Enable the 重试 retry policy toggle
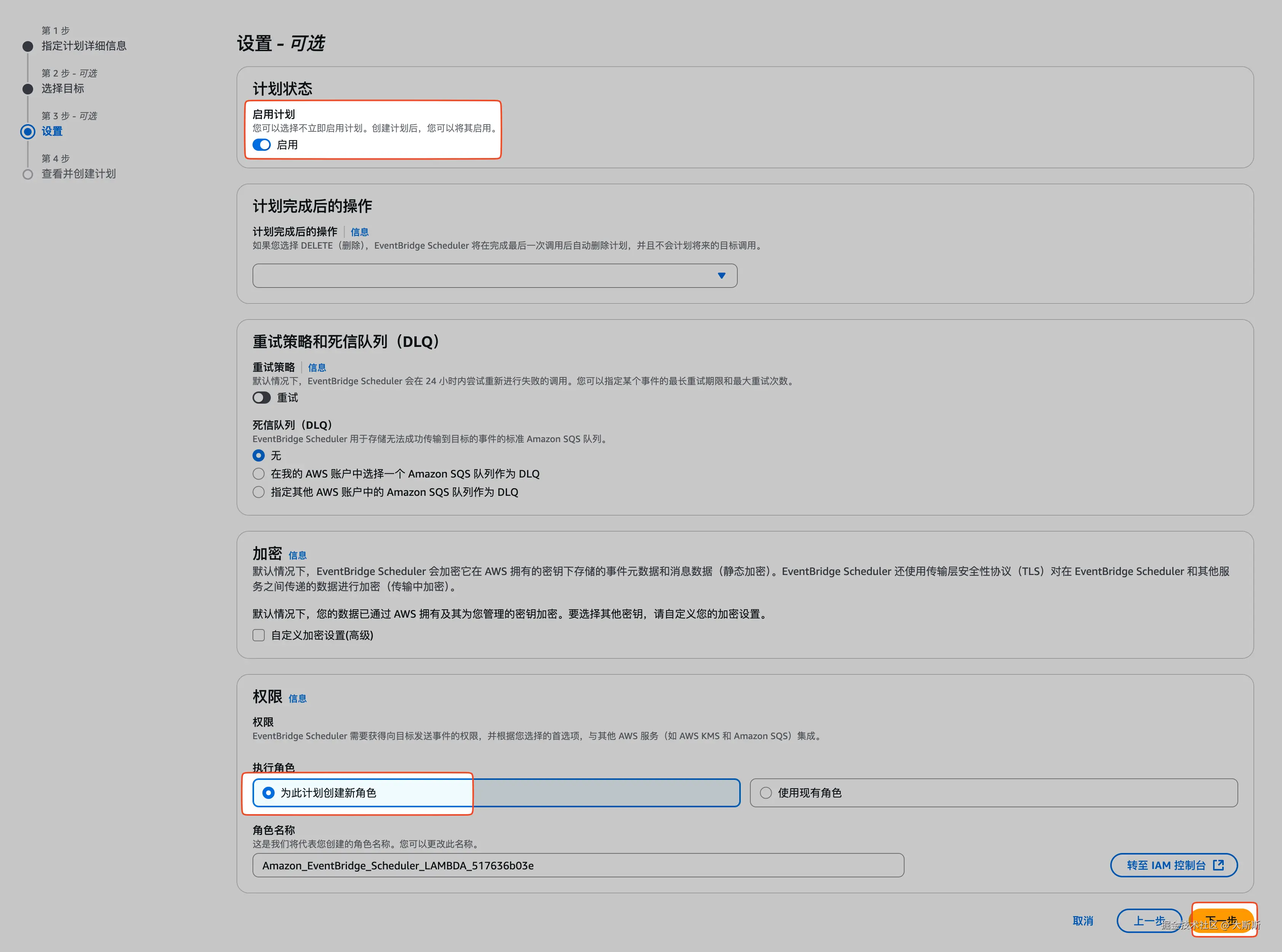 pos(262,398)
